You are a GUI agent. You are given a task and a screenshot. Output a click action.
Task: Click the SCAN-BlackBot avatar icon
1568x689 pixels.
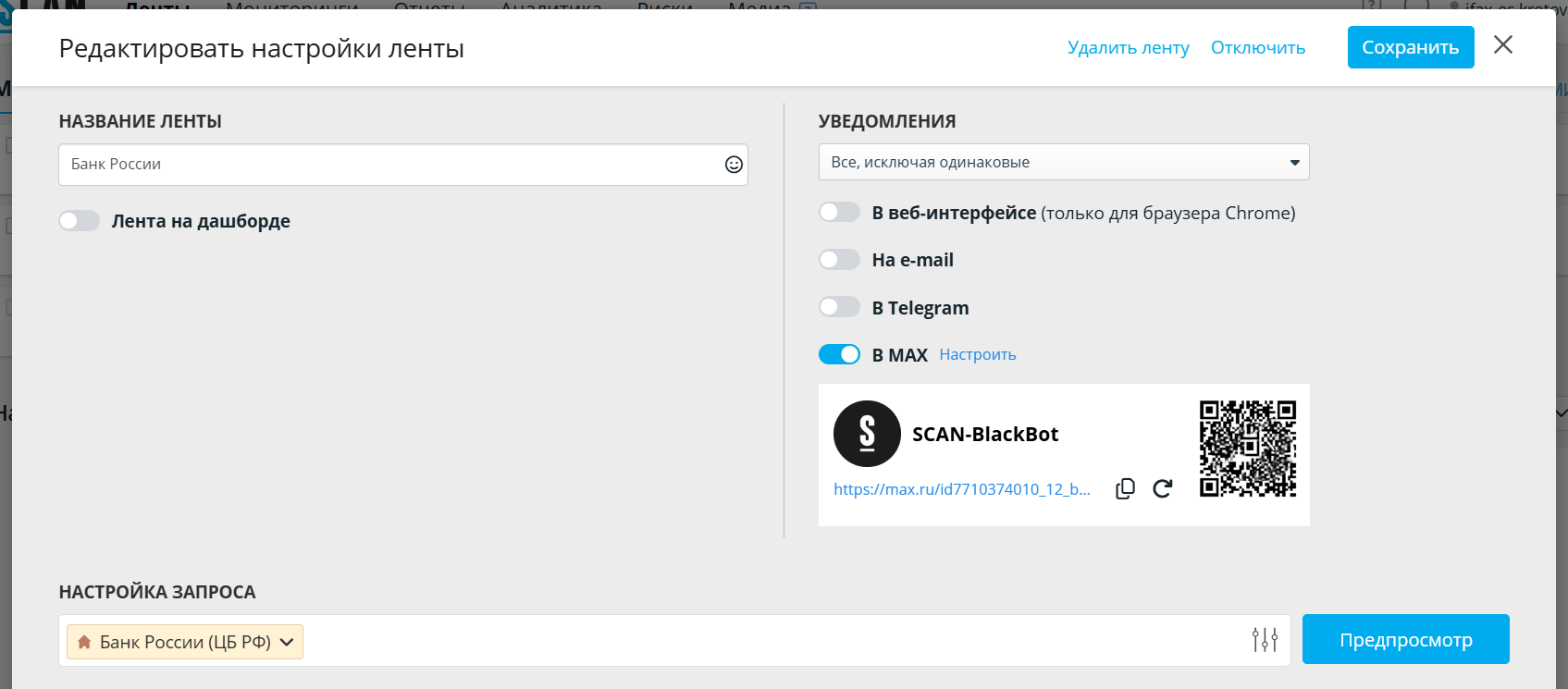tap(867, 434)
